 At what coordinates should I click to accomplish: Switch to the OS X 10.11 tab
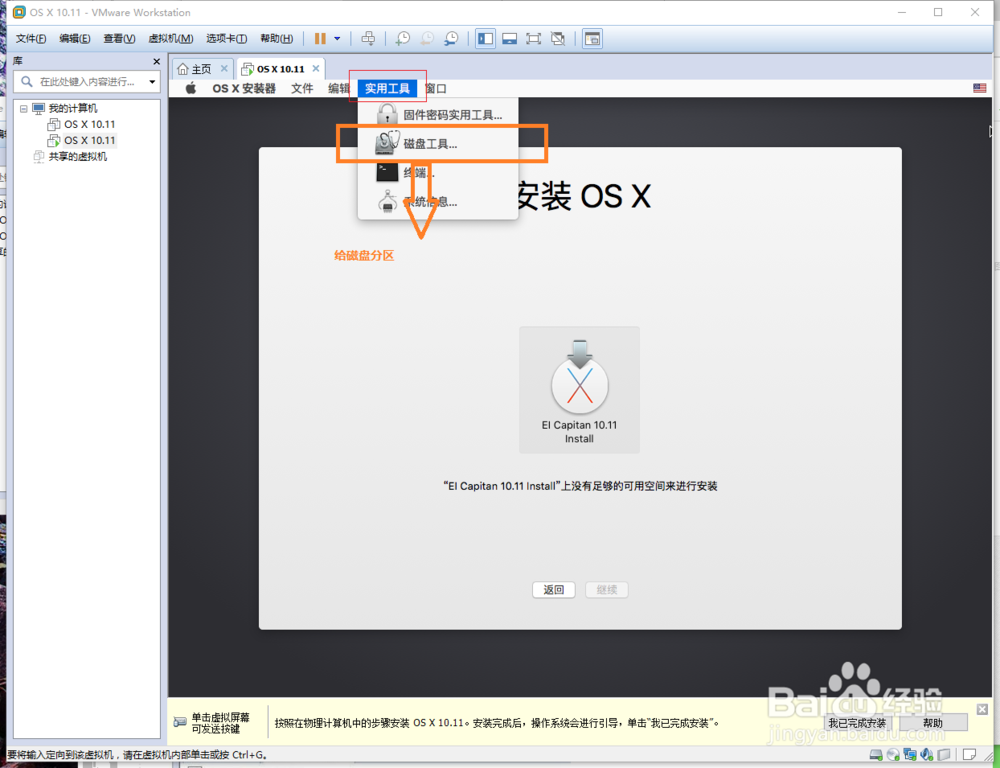coord(281,69)
